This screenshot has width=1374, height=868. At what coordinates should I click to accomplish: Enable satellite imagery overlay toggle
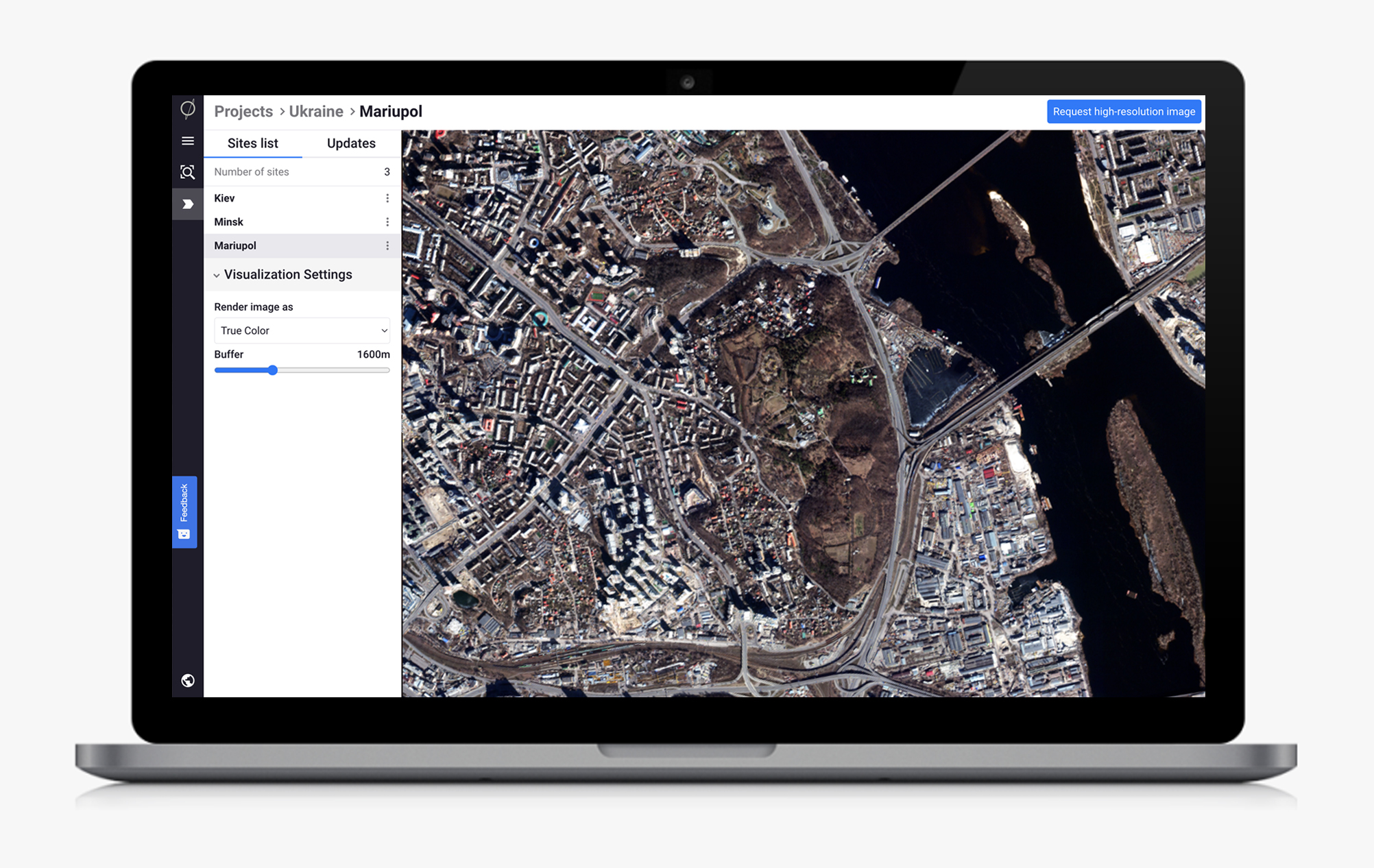187,681
